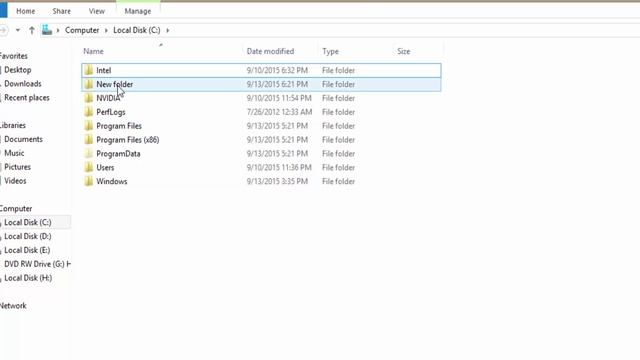Viewport: 640px width, 360px height.
Task: Select Computer in the navigation pane
Action: point(16,209)
